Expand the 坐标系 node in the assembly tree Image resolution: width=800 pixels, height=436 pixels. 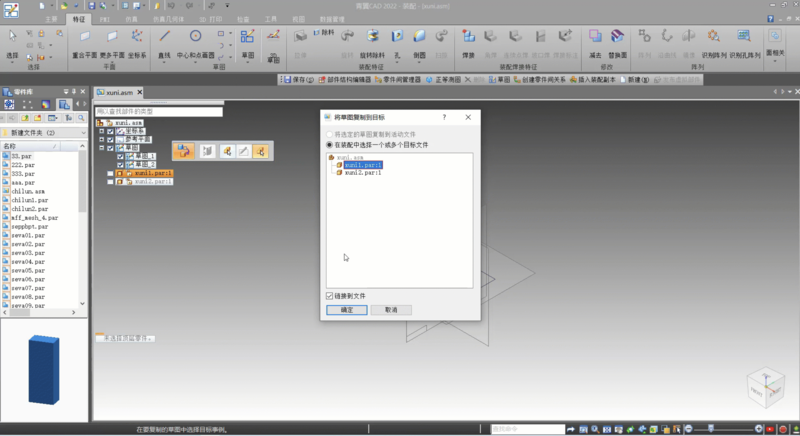click(101, 131)
